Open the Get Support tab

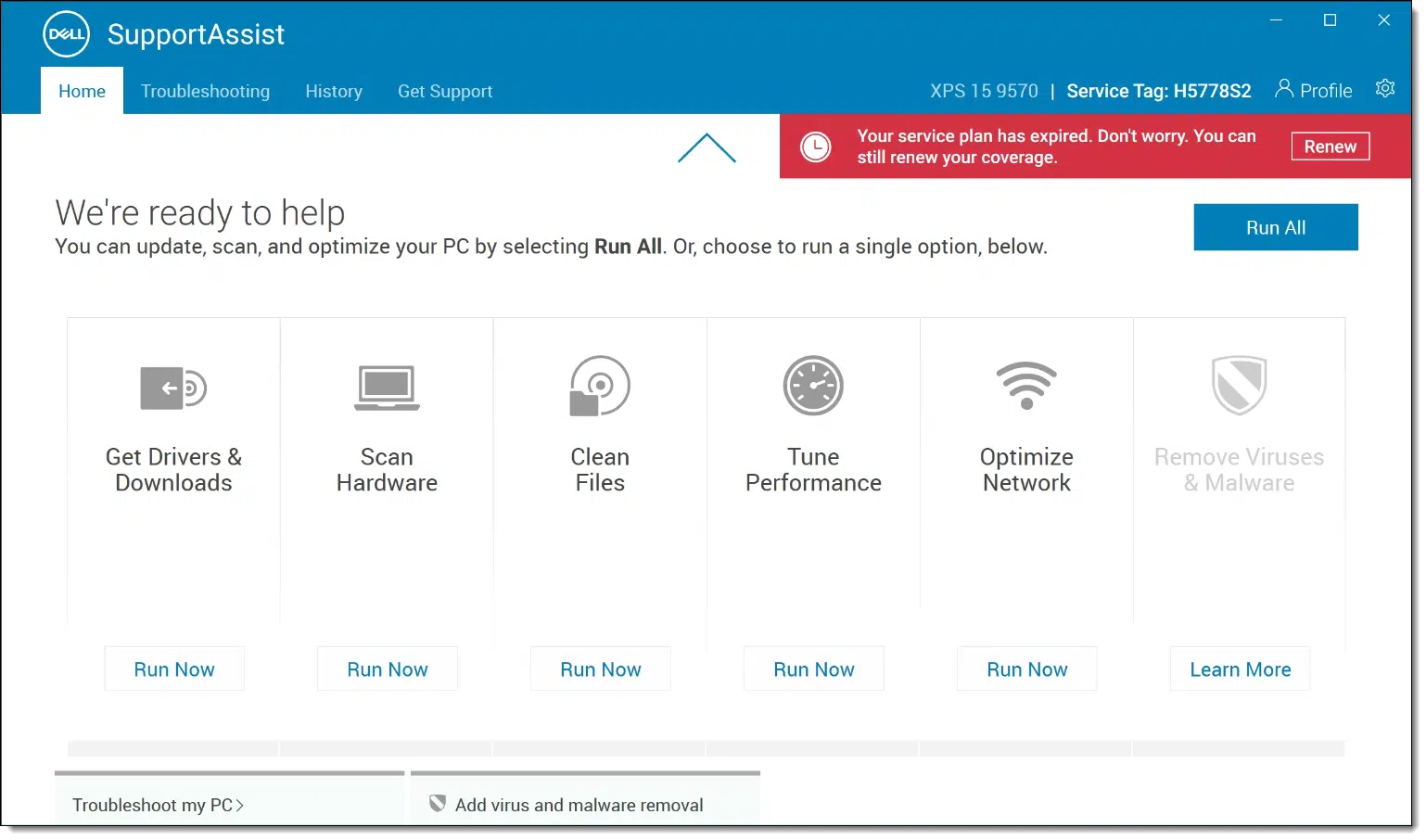(x=445, y=91)
